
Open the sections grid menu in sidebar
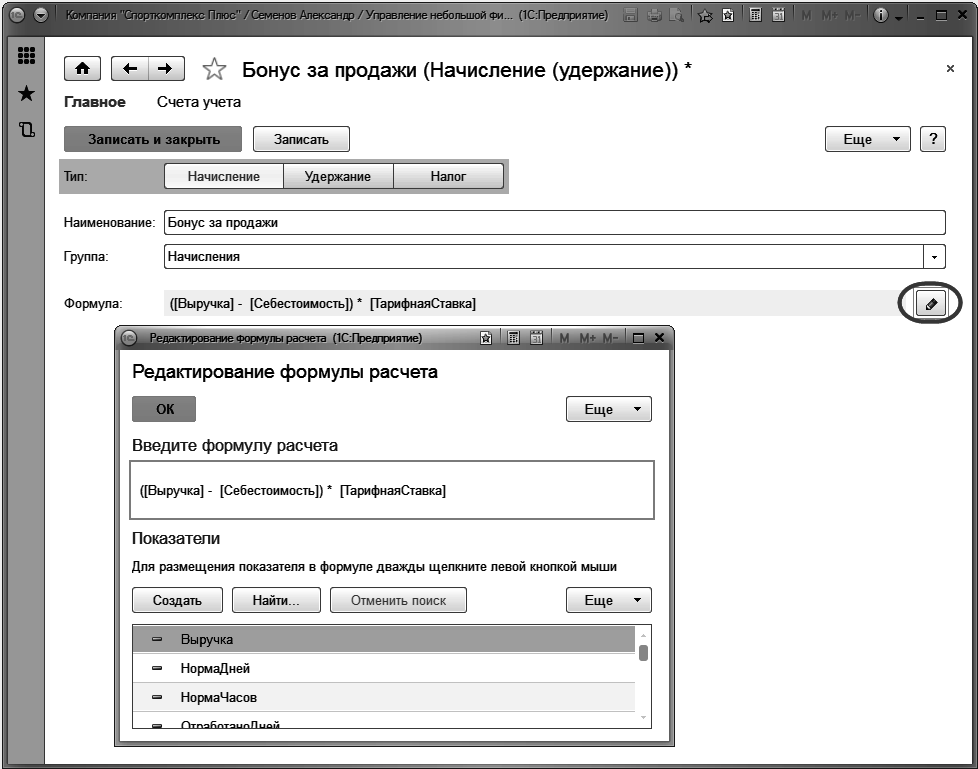(26, 56)
